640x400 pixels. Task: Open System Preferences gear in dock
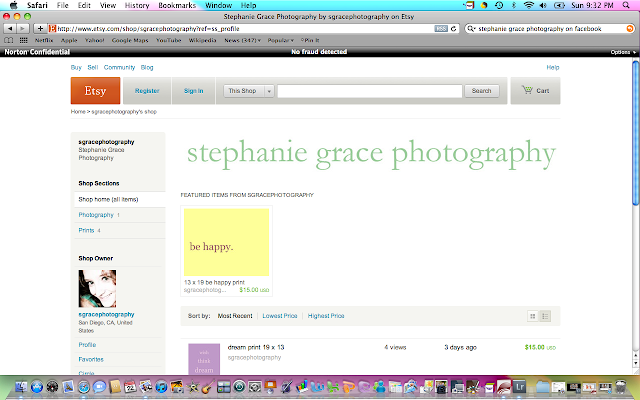click(255, 387)
